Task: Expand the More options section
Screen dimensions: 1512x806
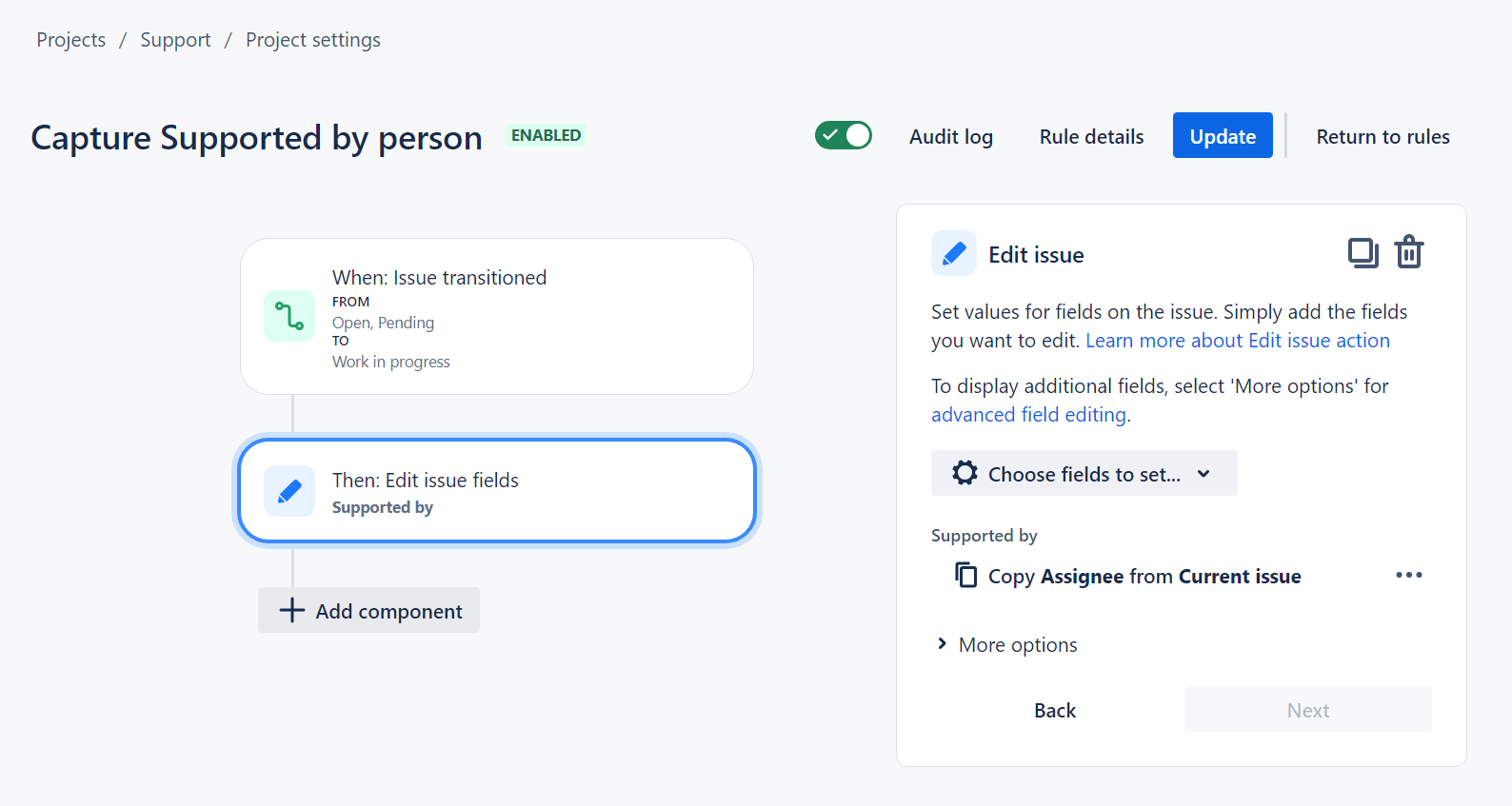Action: tap(1007, 645)
